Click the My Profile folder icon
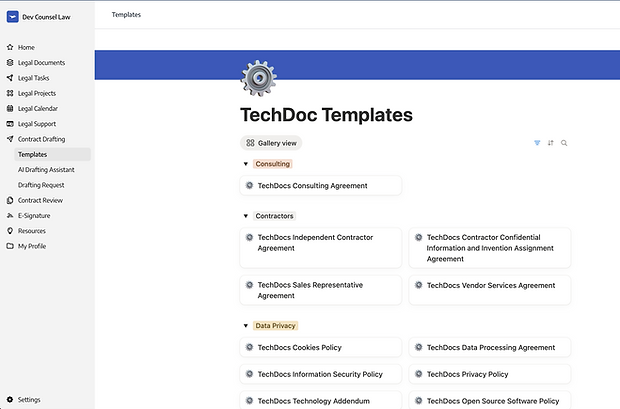Viewport: 620px width, 409px height. (x=10, y=246)
